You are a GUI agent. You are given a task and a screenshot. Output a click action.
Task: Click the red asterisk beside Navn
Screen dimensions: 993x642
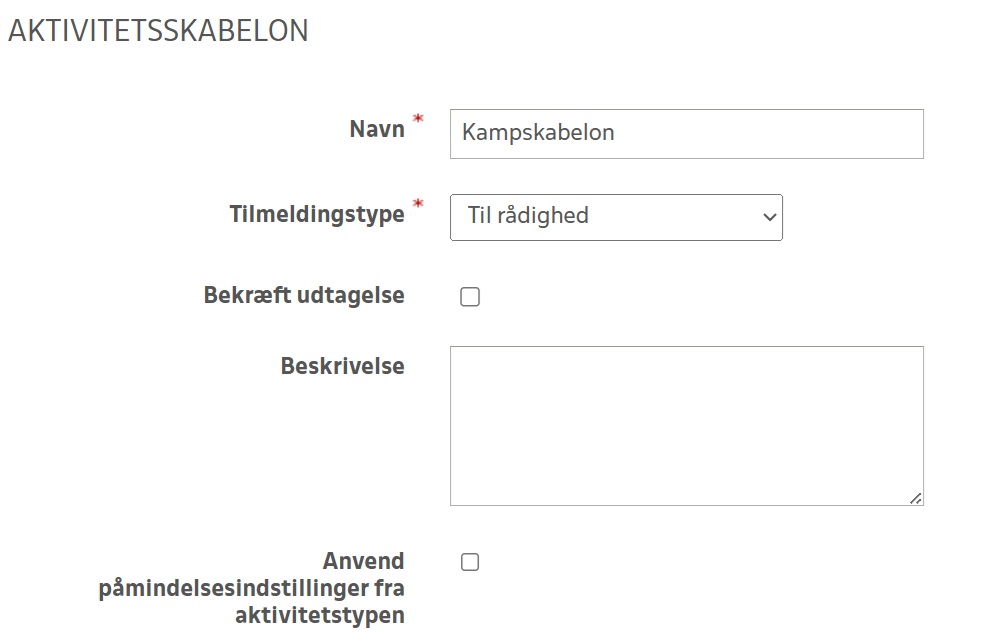pyautogui.click(x=418, y=121)
